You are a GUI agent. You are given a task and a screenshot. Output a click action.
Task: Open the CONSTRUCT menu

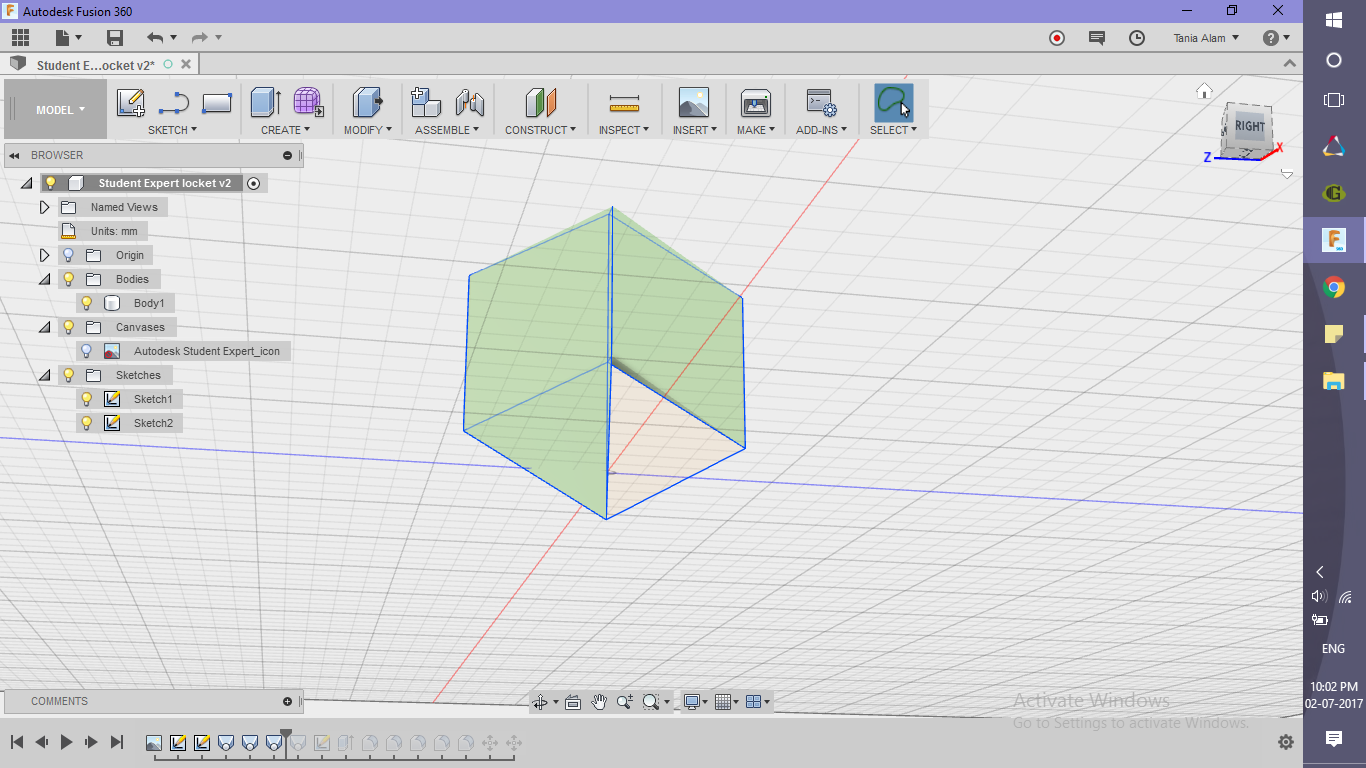[540, 130]
